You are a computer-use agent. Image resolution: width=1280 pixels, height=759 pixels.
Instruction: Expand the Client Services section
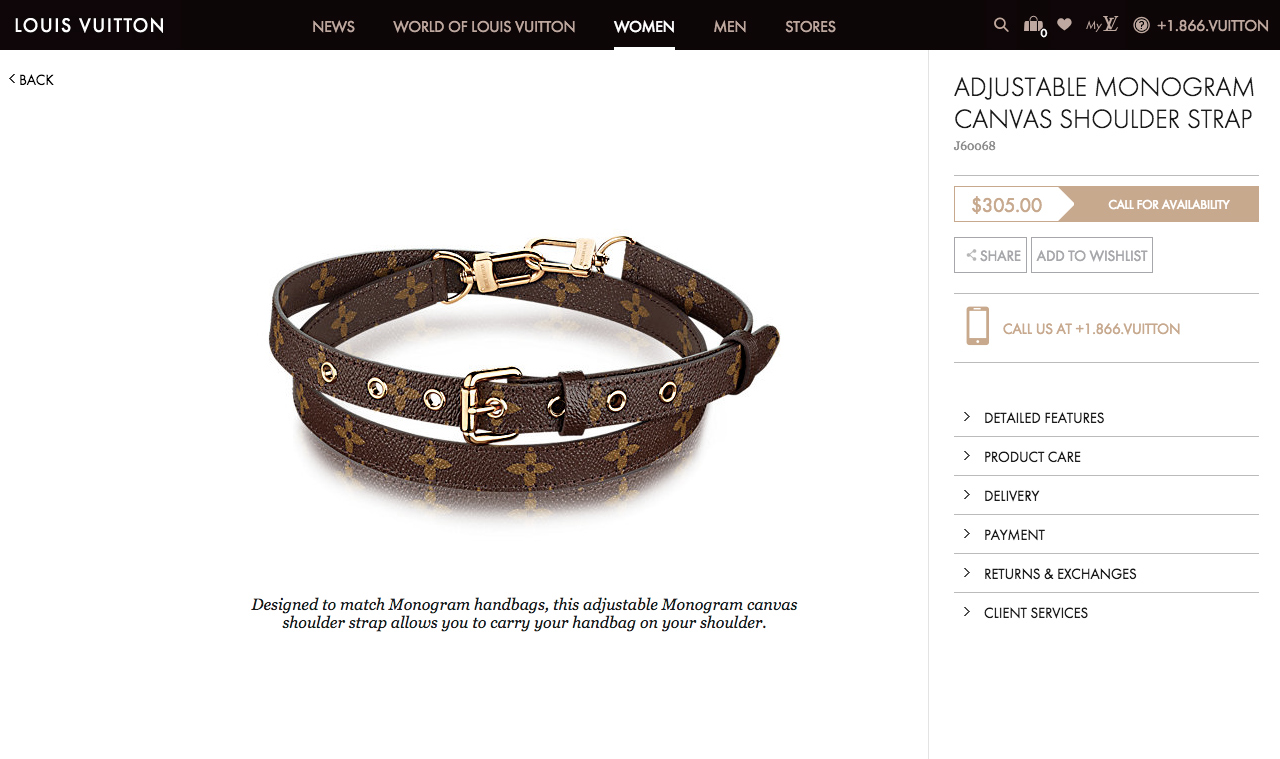(x=1106, y=613)
